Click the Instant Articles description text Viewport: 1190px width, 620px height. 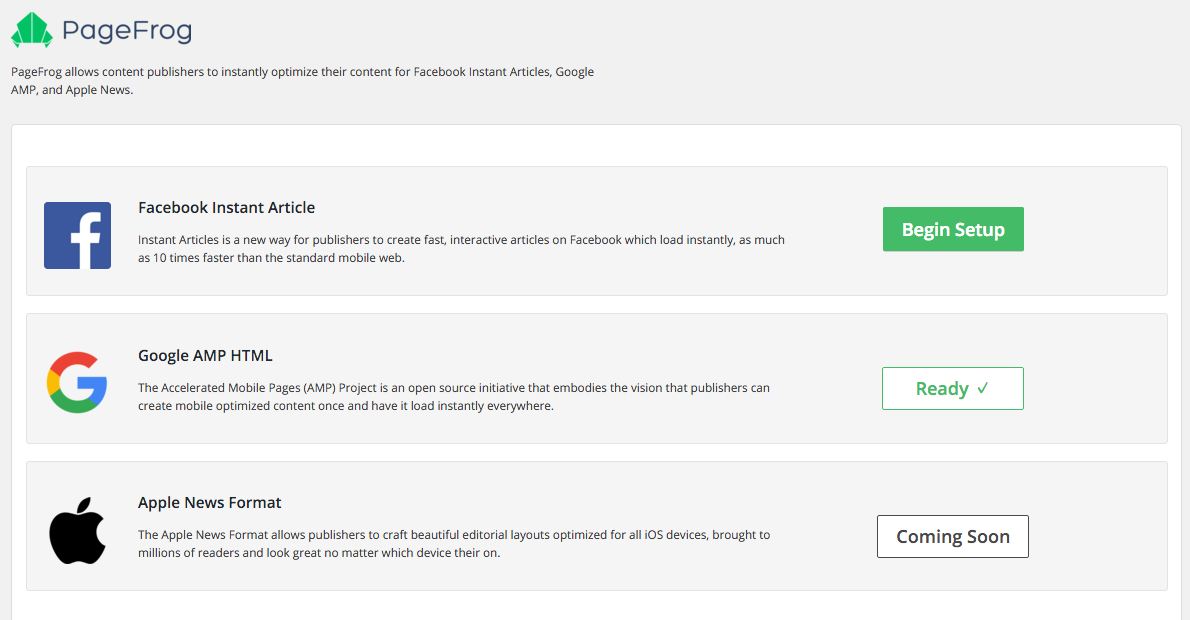click(461, 249)
